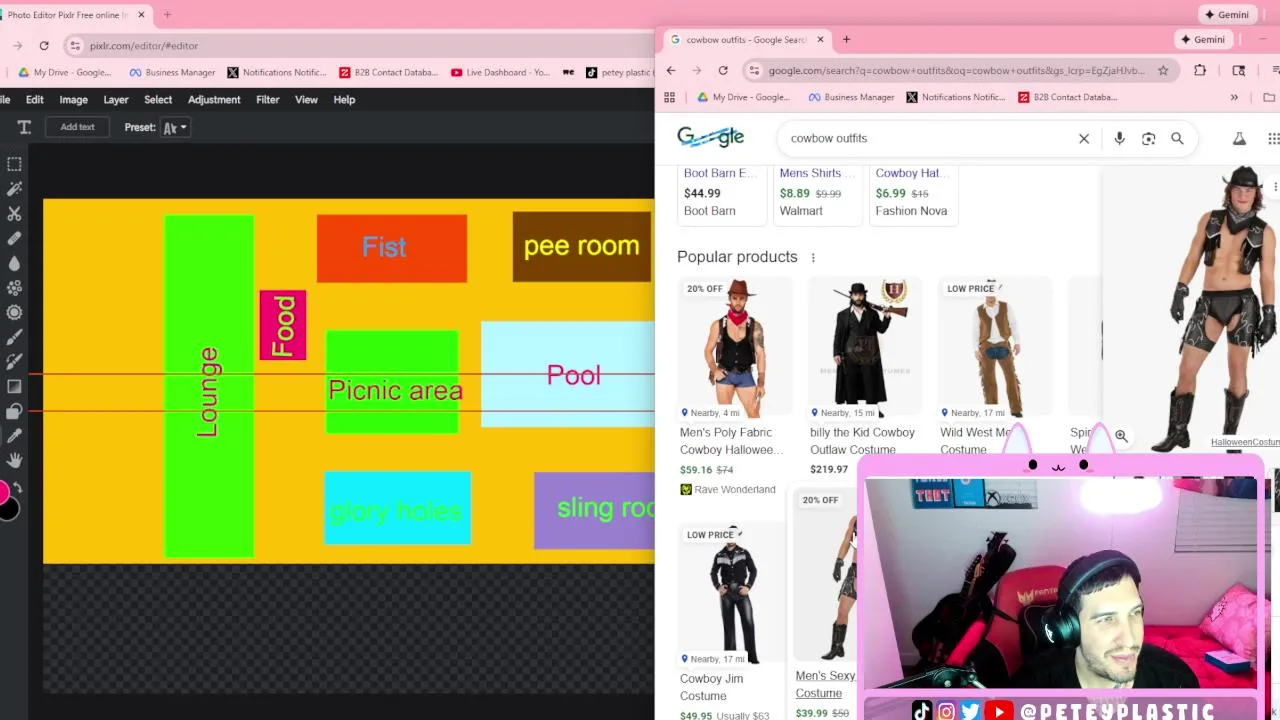Reload the Pixlr editor page

pos(44,45)
